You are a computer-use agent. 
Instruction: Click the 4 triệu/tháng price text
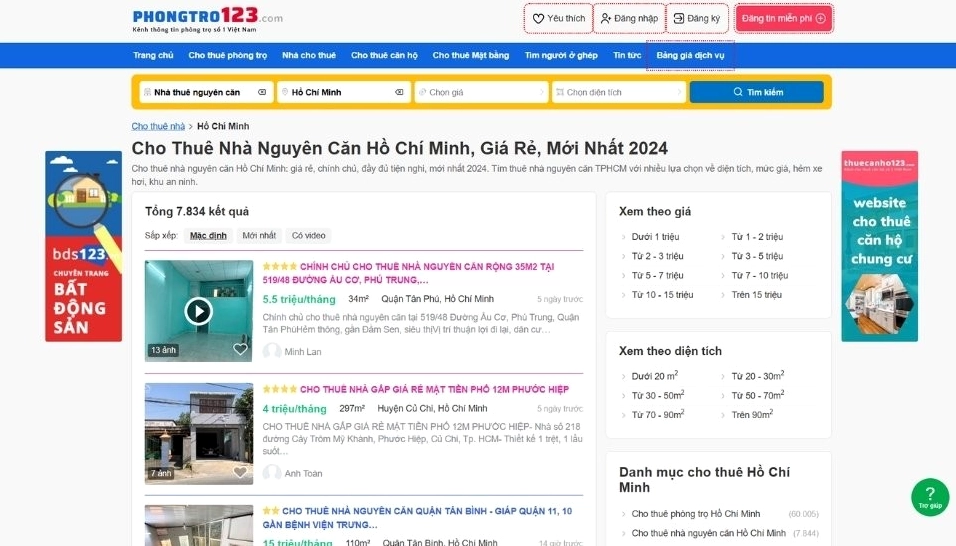294,409
